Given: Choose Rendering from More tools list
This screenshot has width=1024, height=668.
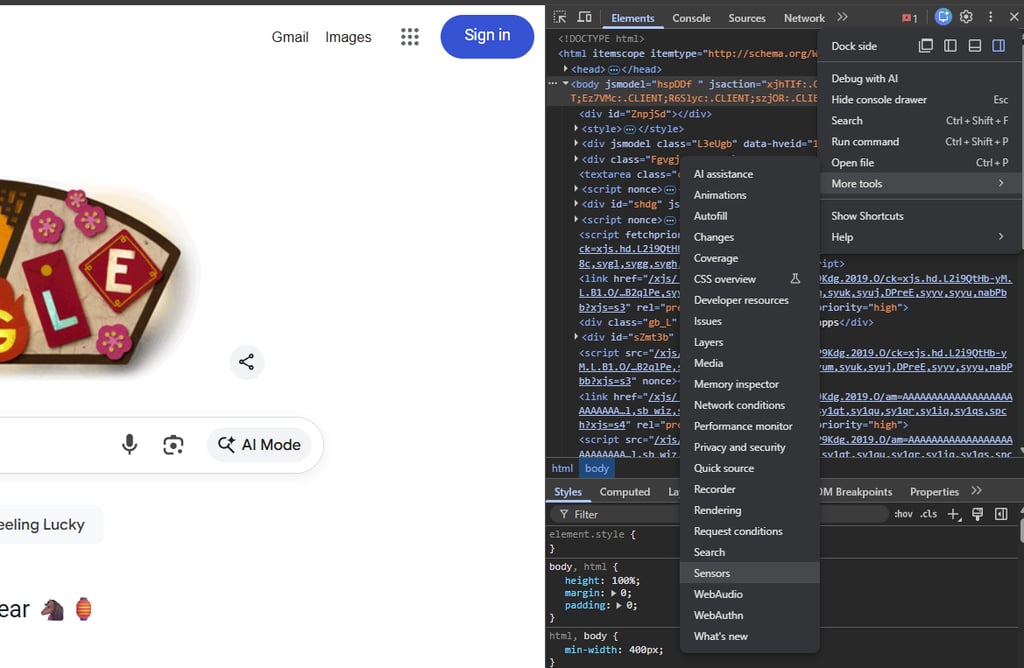Looking at the screenshot, I should click(749, 510).
